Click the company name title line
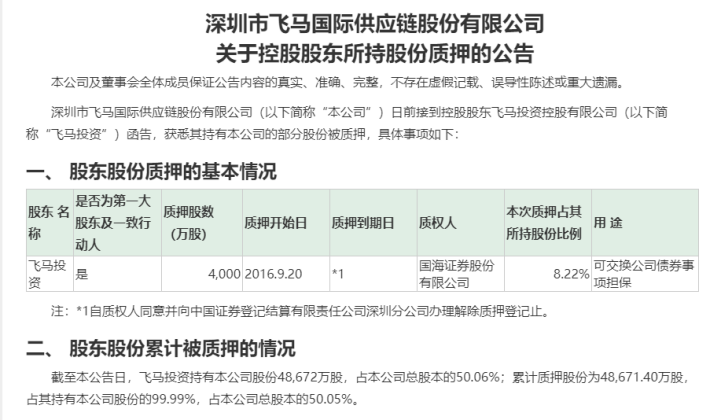 pyautogui.click(x=374, y=24)
